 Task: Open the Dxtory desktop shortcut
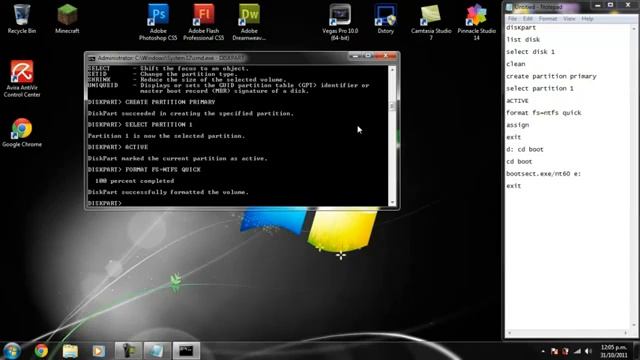pos(386,19)
